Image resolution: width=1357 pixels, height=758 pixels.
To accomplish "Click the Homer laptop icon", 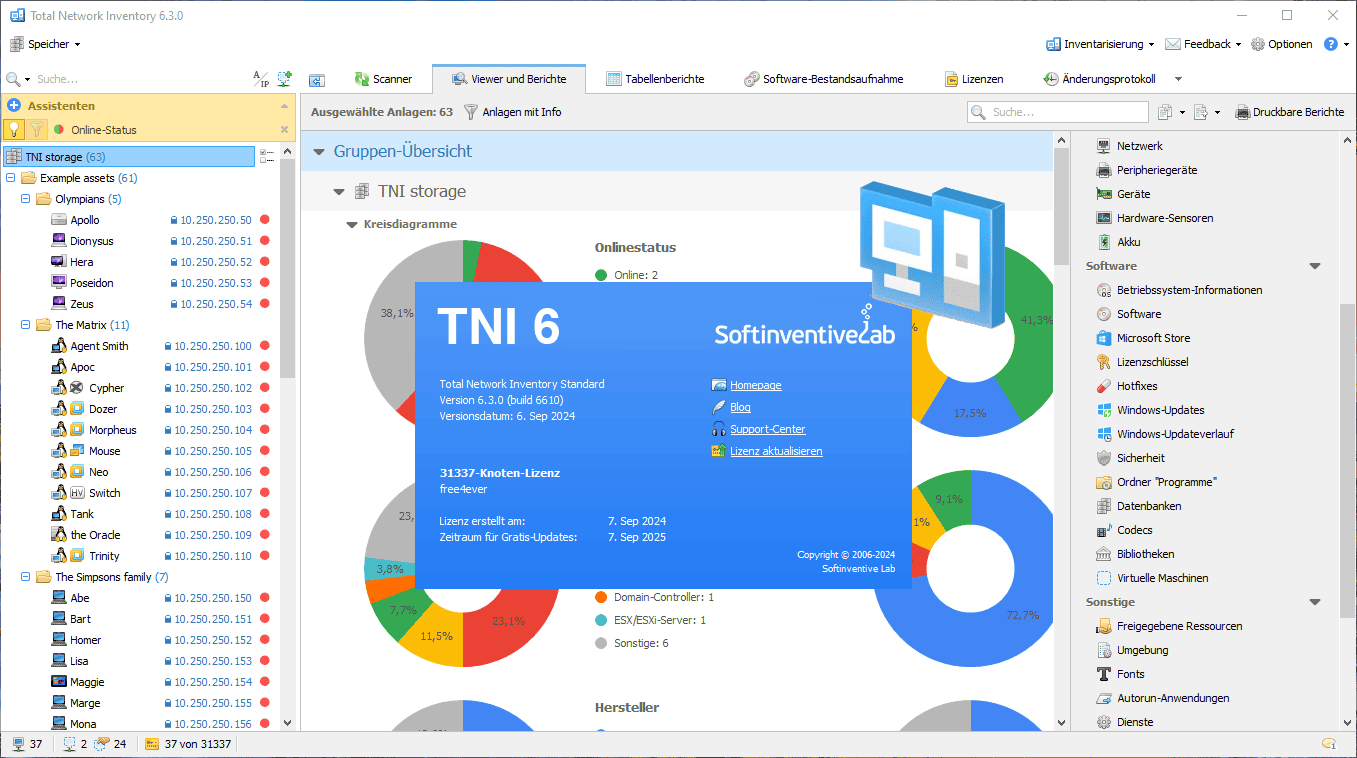I will [58, 640].
